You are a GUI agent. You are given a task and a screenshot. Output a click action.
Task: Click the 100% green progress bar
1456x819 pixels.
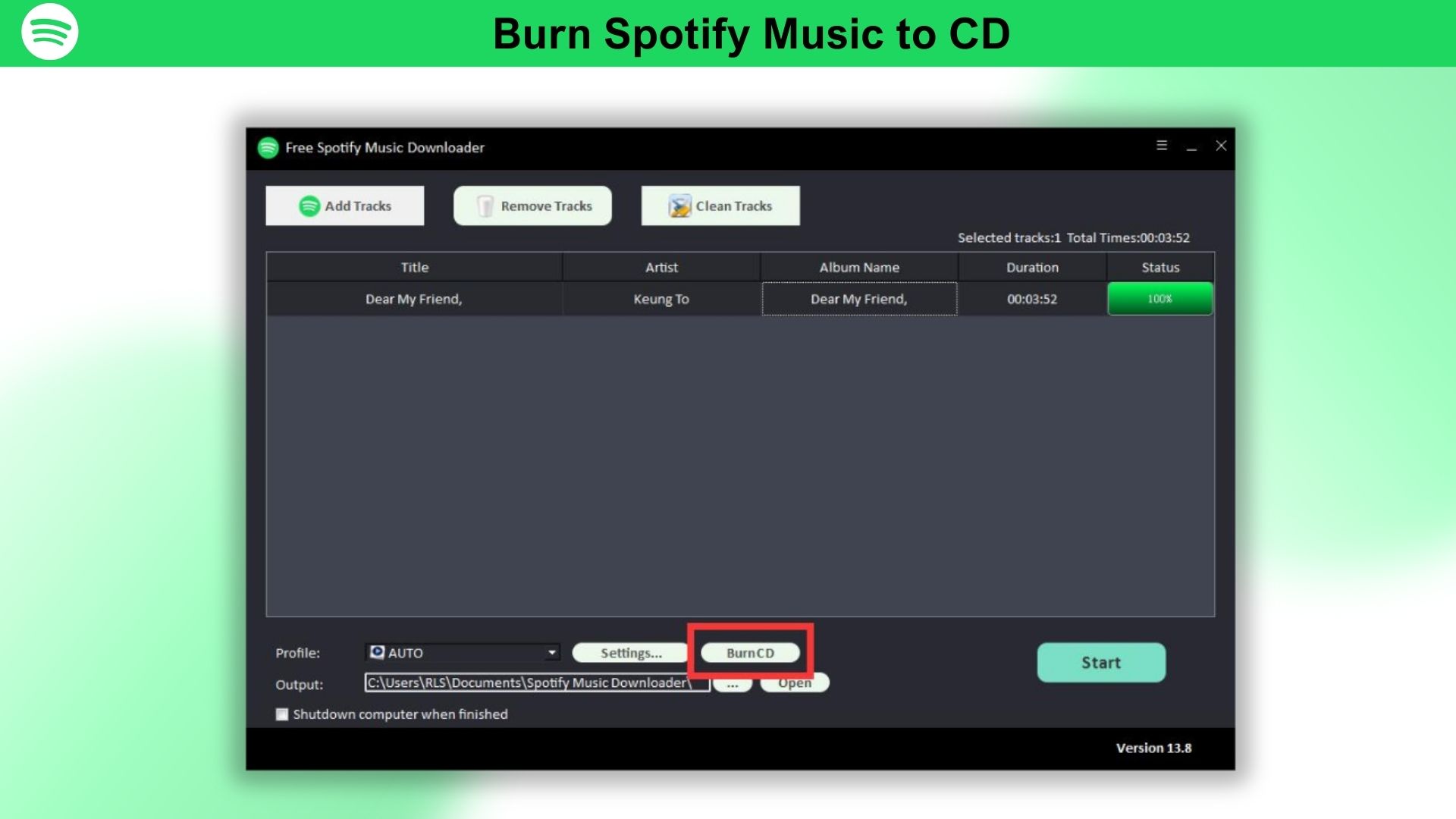coord(1159,299)
